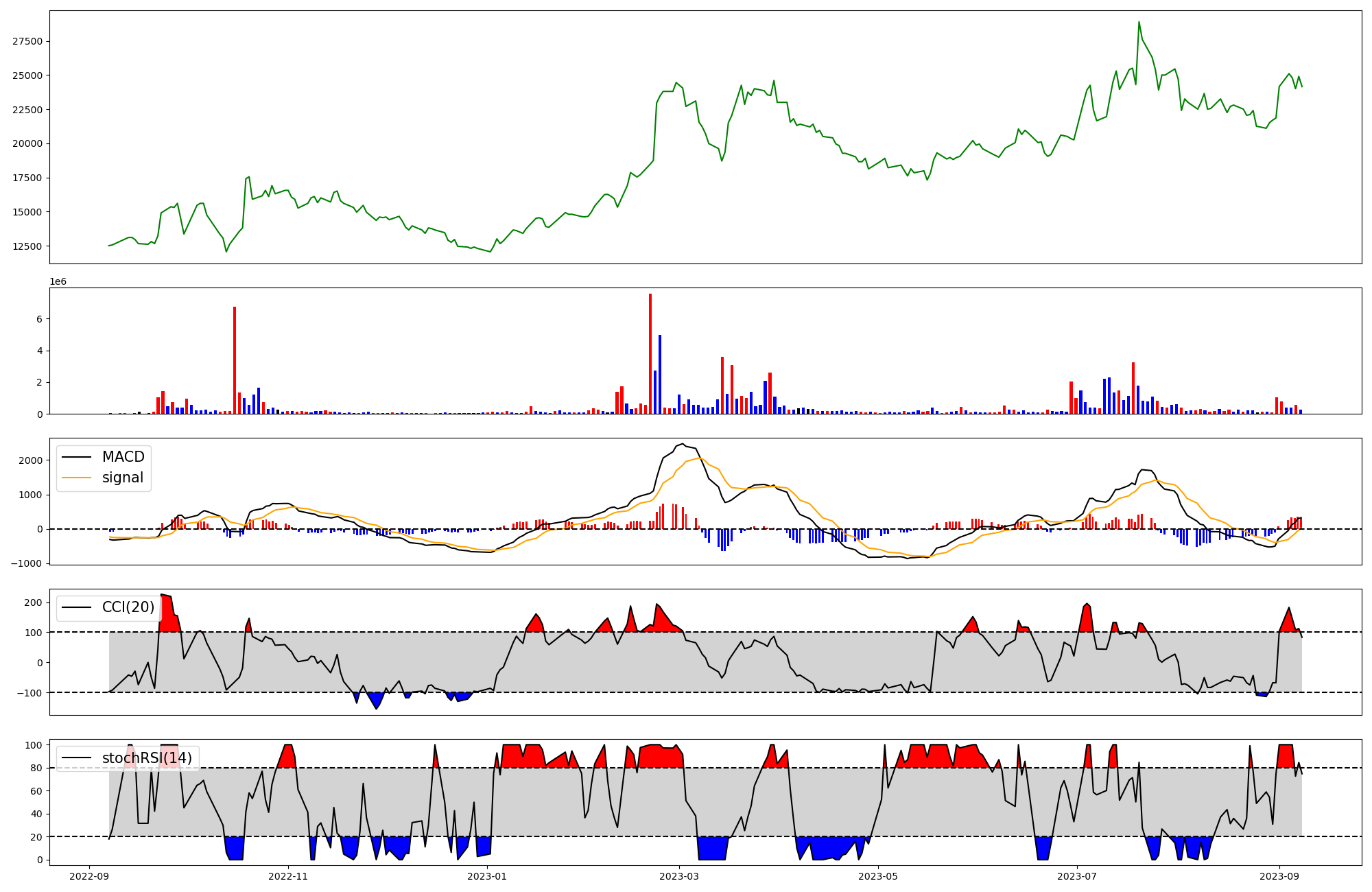1372x892 pixels.
Task: Select the CCI(20) legend entry
Action: pos(128,607)
